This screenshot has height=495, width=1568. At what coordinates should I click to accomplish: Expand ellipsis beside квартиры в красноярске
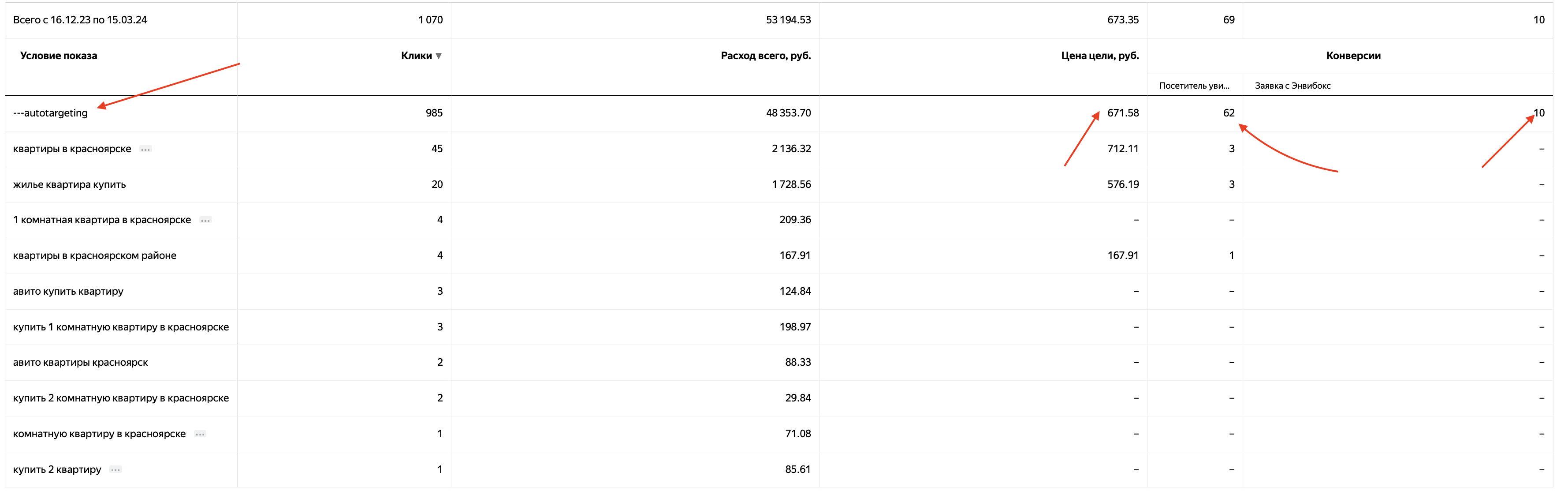(145, 149)
